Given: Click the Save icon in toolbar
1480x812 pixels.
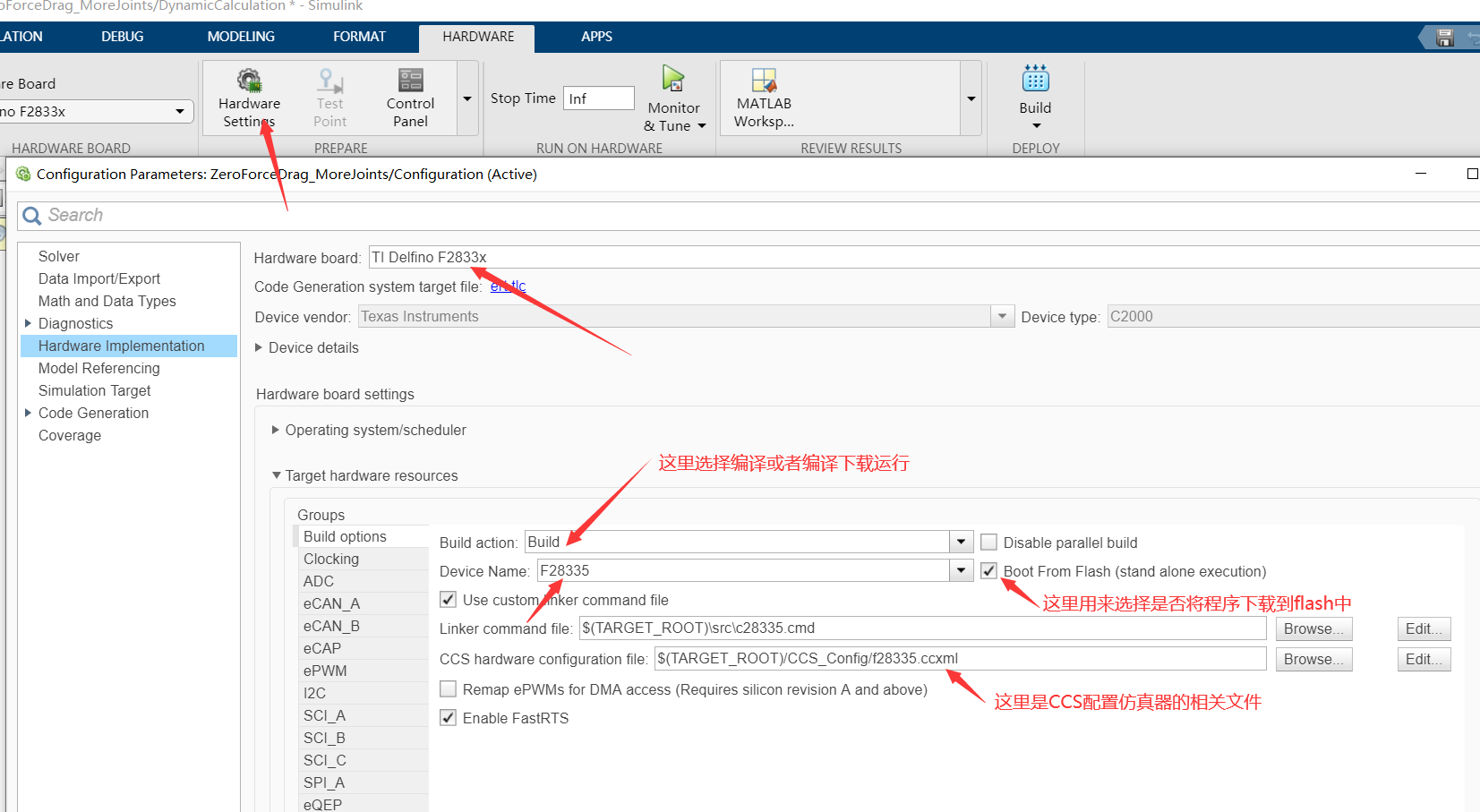Looking at the screenshot, I should click(x=1443, y=37).
